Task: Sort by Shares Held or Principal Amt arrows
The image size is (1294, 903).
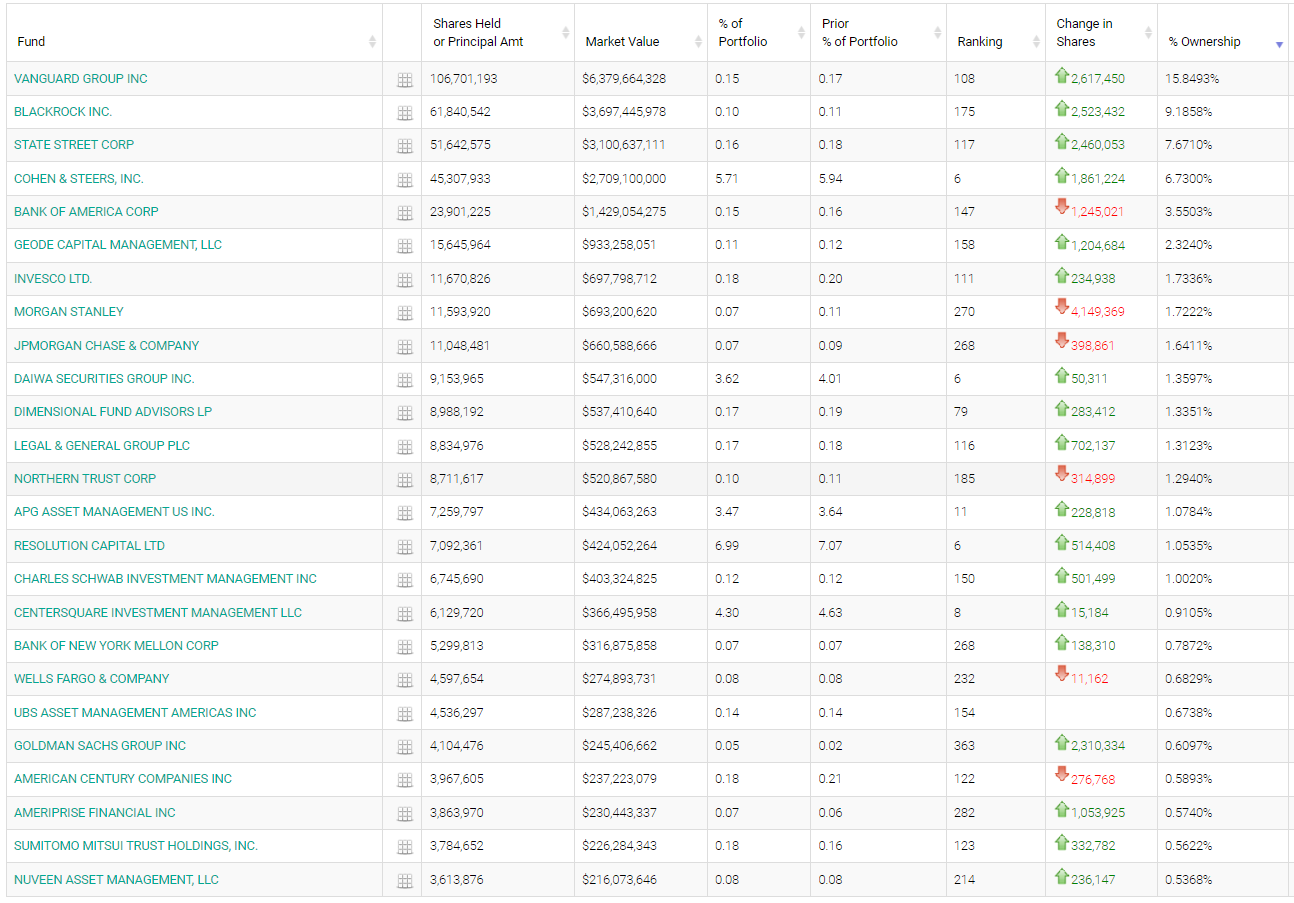Action: pos(566,33)
